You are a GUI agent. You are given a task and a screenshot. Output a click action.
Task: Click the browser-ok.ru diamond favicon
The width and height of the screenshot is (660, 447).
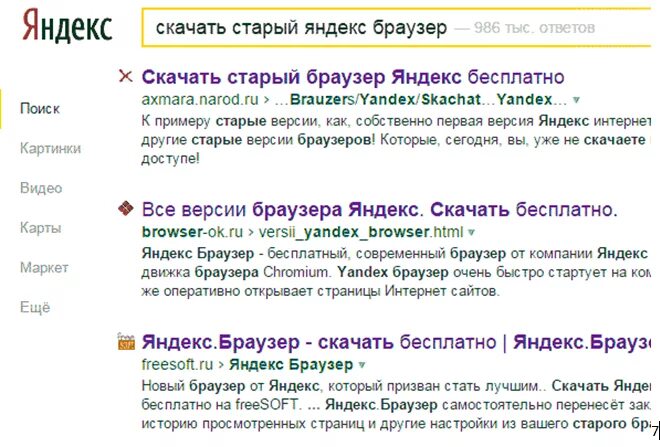126,208
